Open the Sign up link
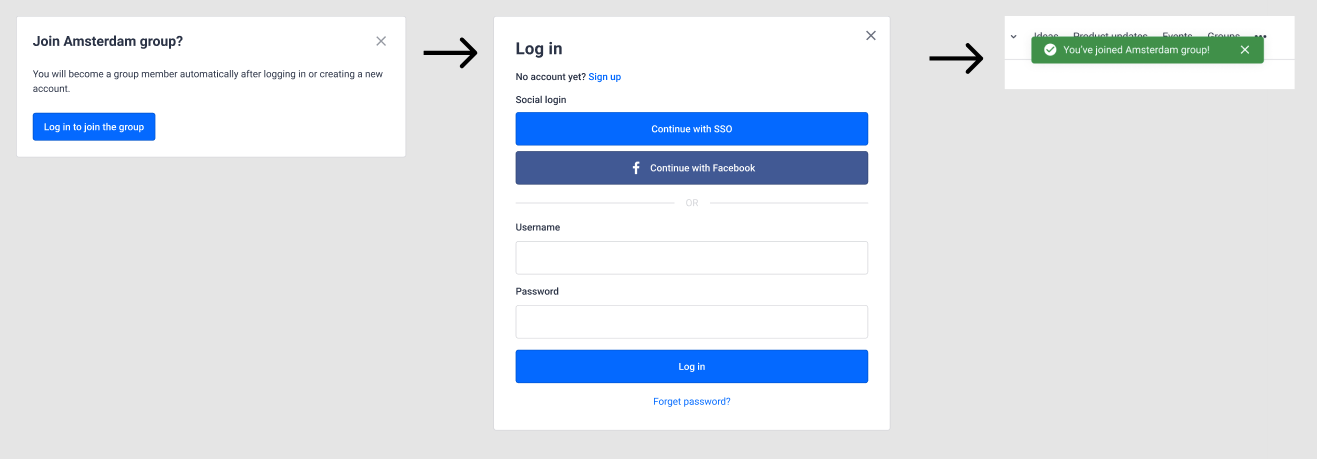Viewport: 1317px width, 459px height. pyautogui.click(x=604, y=77)
